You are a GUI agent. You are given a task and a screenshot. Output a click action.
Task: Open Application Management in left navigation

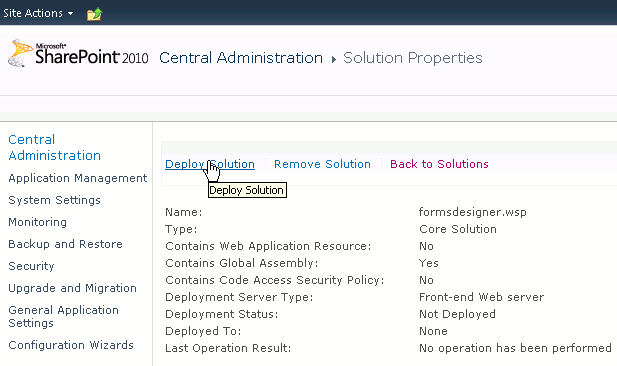tap(78, 178)
